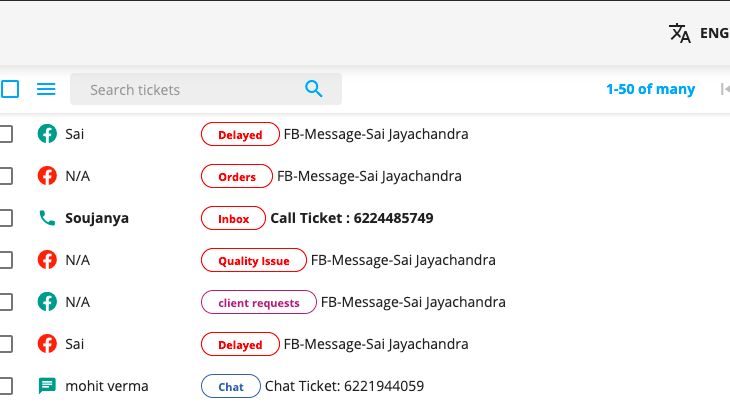This screenshot has height=403, width=730.
Task: Click red Facebook icon on Orders ticket
Action: (47, 176)
